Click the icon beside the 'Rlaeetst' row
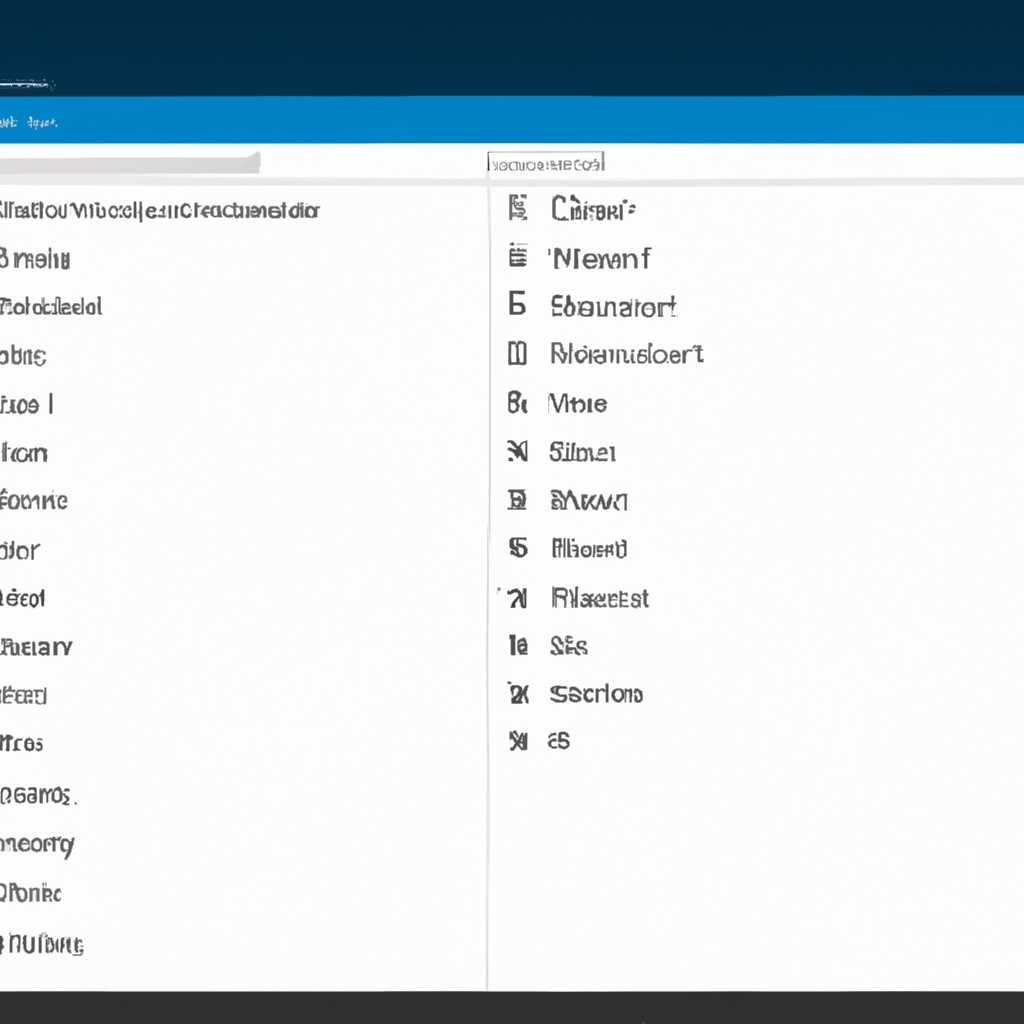Image resolution: width=1024 pixels, height=1024 pixels. (x=517, y=598)
